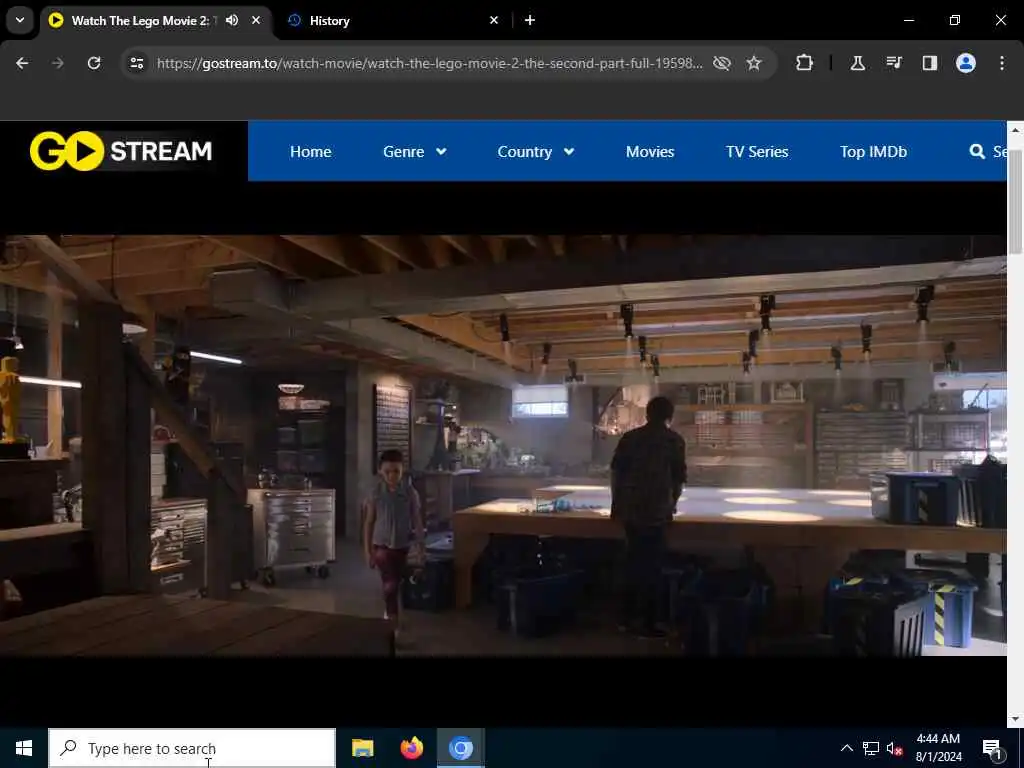Open the media controls icon
The image size is (1024, 768).
coord(894,63)
